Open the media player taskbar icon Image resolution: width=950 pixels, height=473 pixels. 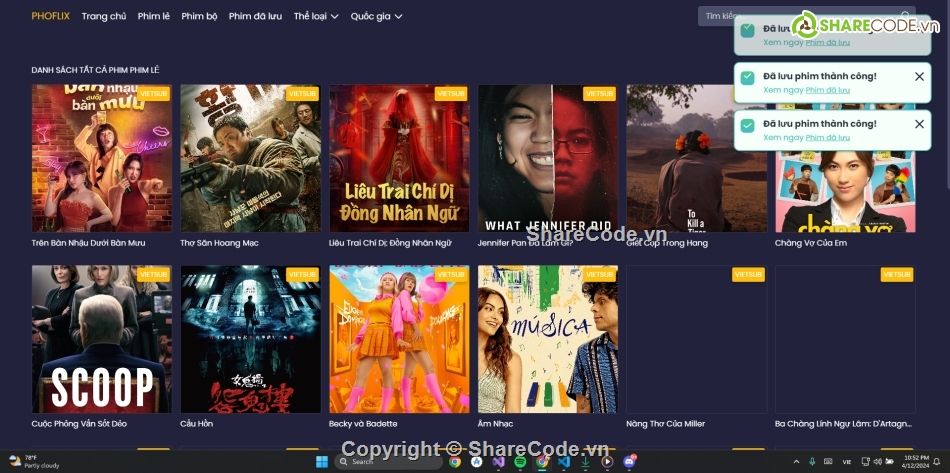coord(607,461)
